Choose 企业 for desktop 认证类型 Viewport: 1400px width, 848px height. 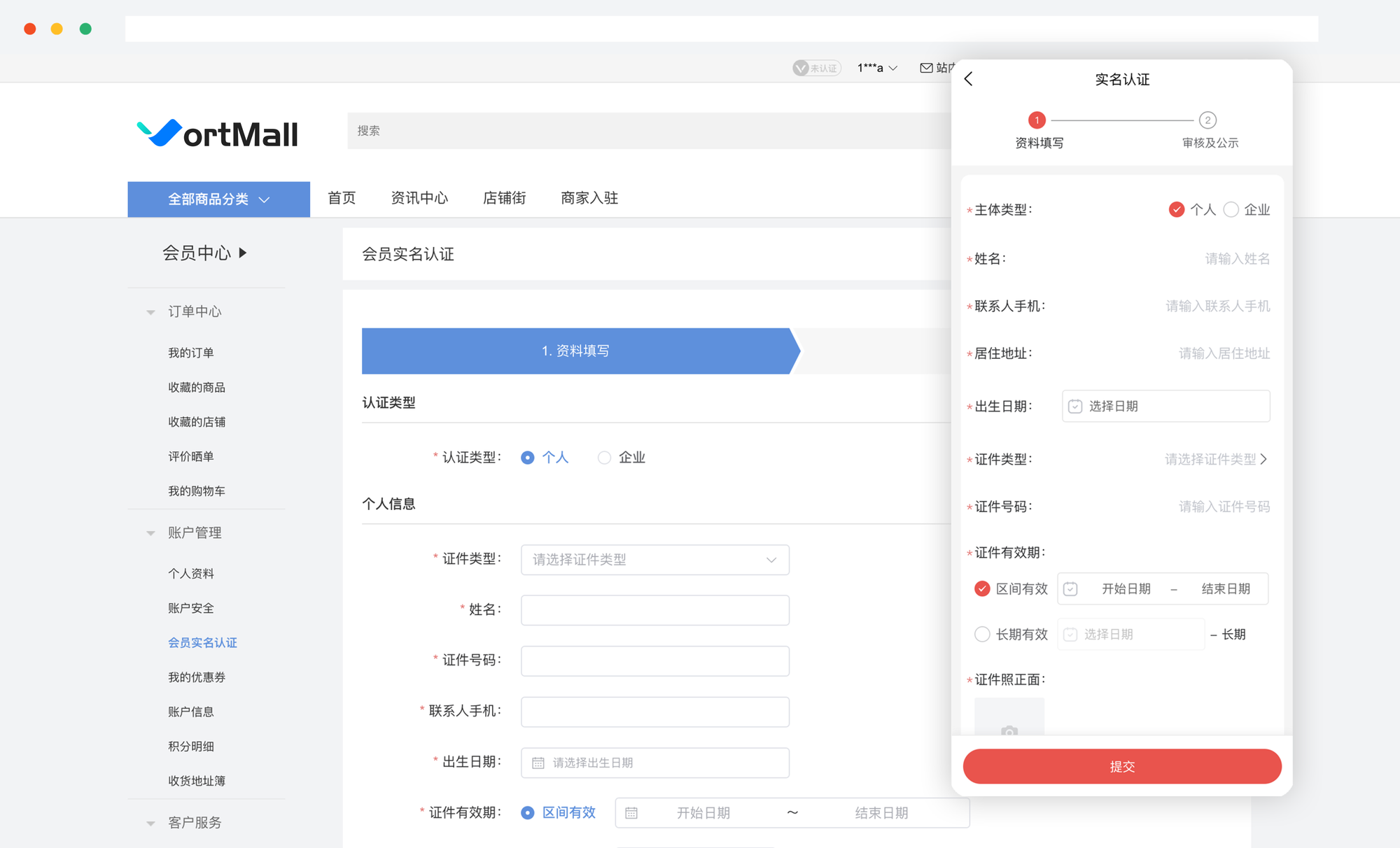605,458
